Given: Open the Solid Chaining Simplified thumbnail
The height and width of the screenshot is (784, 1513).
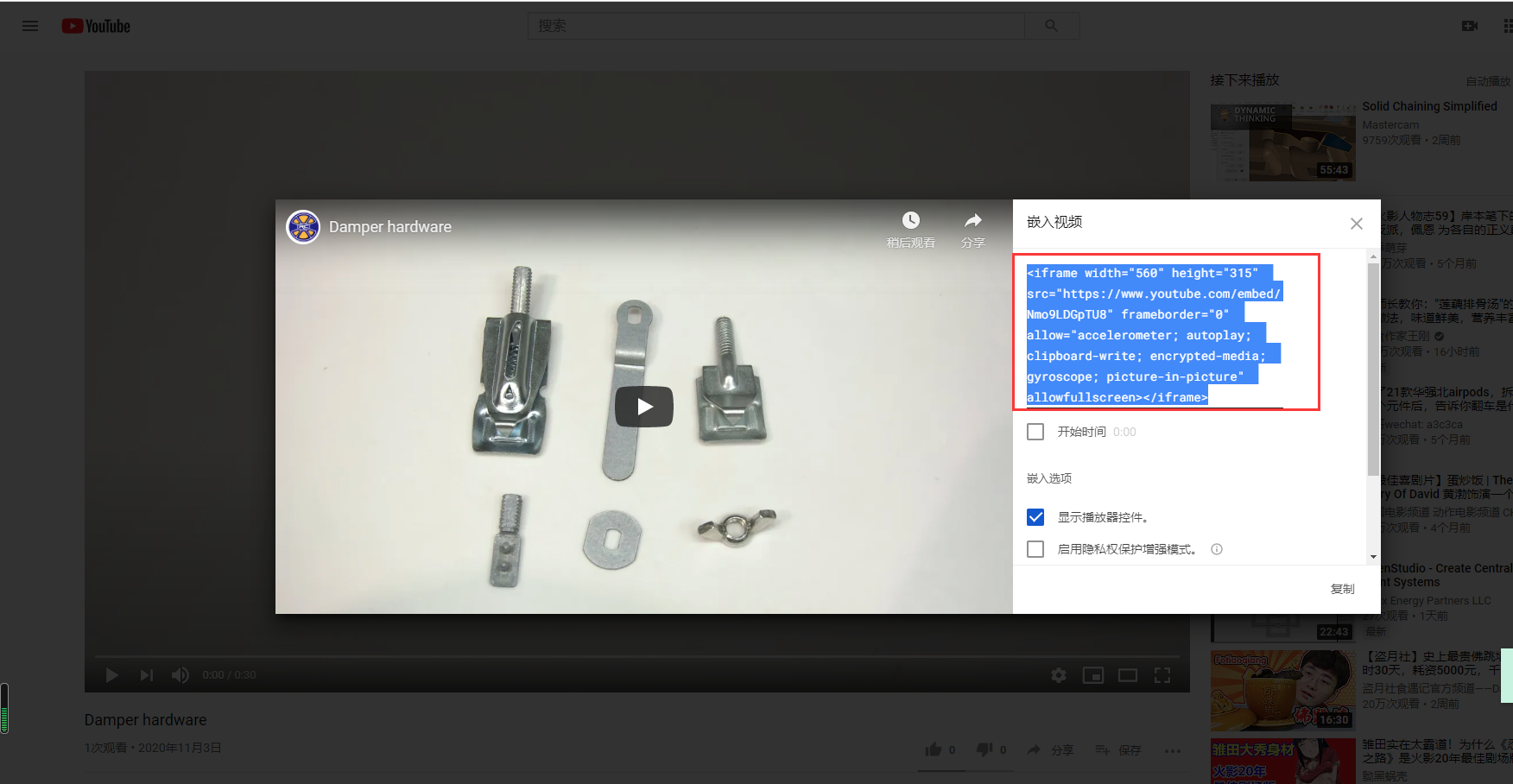Looking at the screenshot, I should [1282, 142].
